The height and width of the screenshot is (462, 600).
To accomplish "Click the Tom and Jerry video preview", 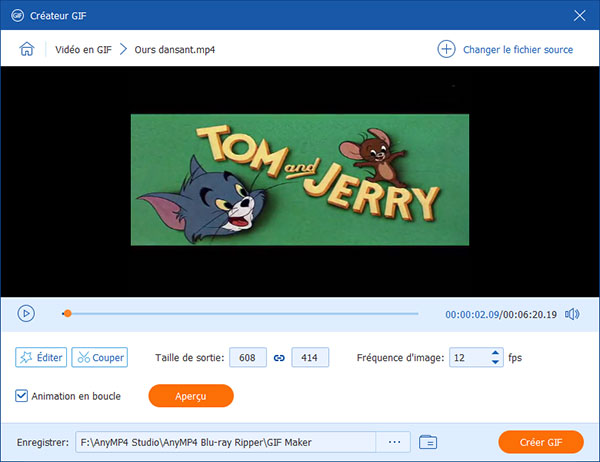I will coord(300,180).
